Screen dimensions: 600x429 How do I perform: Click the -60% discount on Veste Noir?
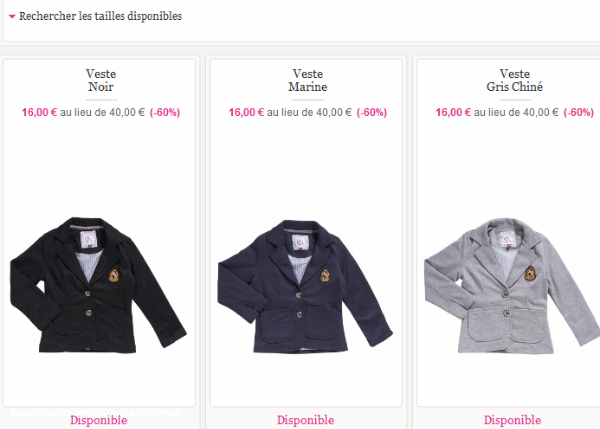pyautogui.click(x=165, y=113)
